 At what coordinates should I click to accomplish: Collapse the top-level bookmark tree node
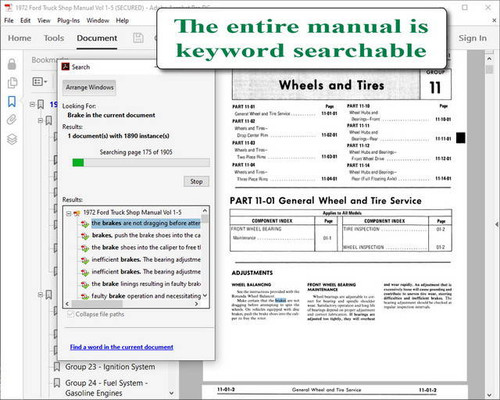pyautogui.click(x=32, y=104)
